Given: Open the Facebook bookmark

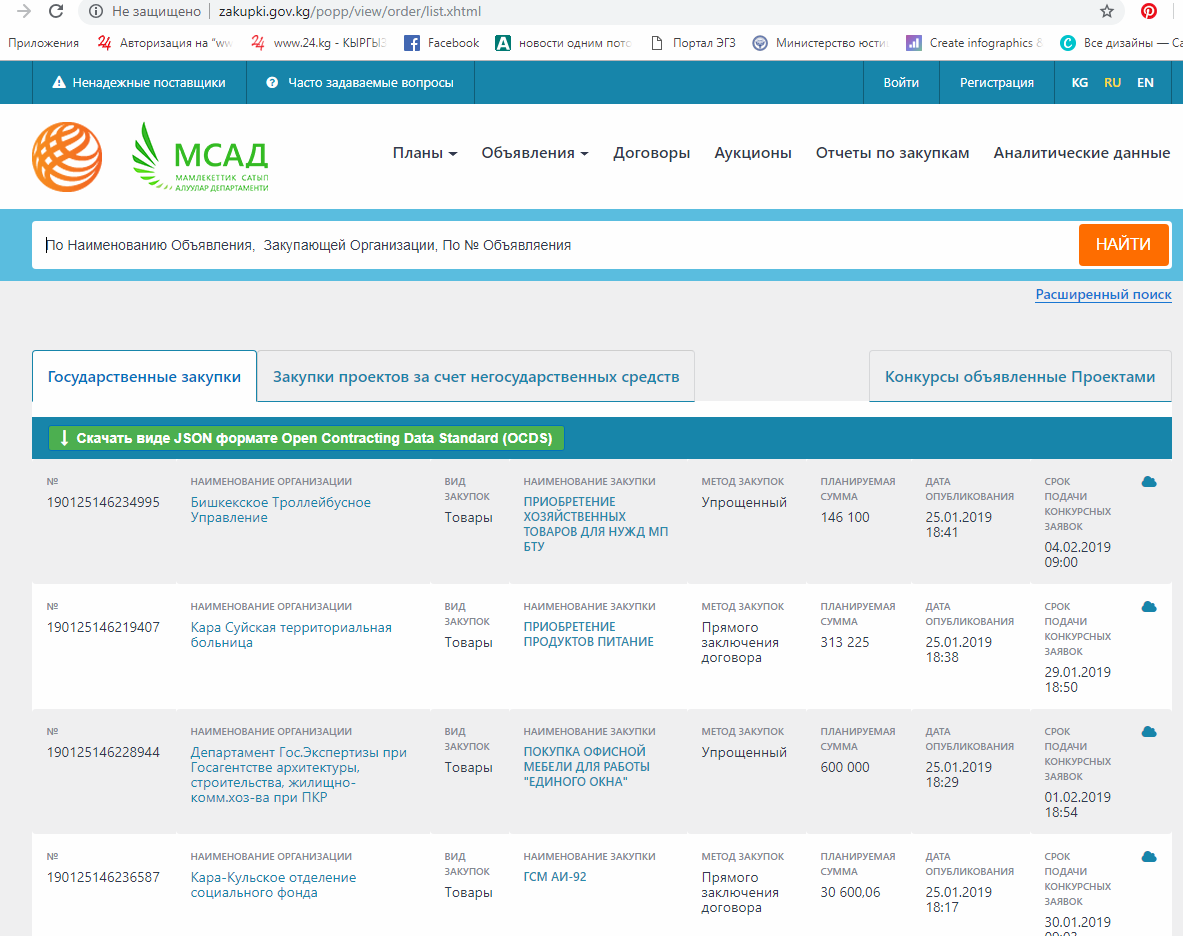Looking at the screenshot, I should (441, 43).
